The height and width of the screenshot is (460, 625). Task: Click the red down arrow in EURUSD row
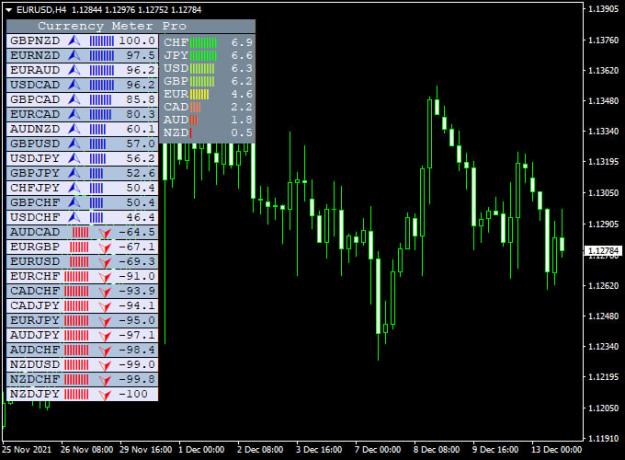[105, 262]
